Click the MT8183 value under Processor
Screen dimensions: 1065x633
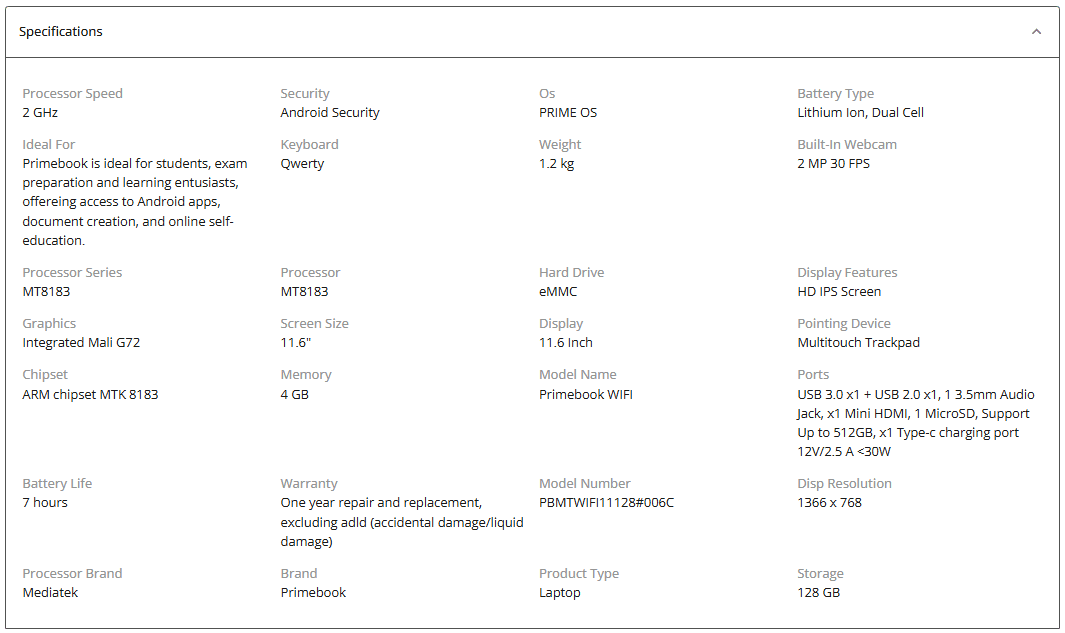pyautogui.click(x=304, y=291)
